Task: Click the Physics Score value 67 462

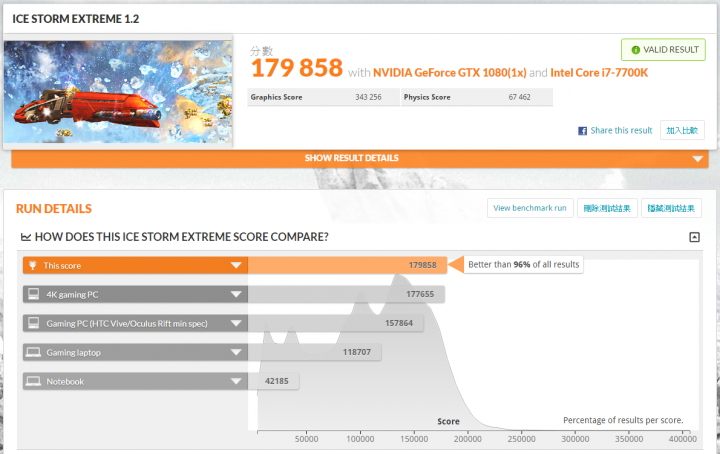Action: coord(519,97)
